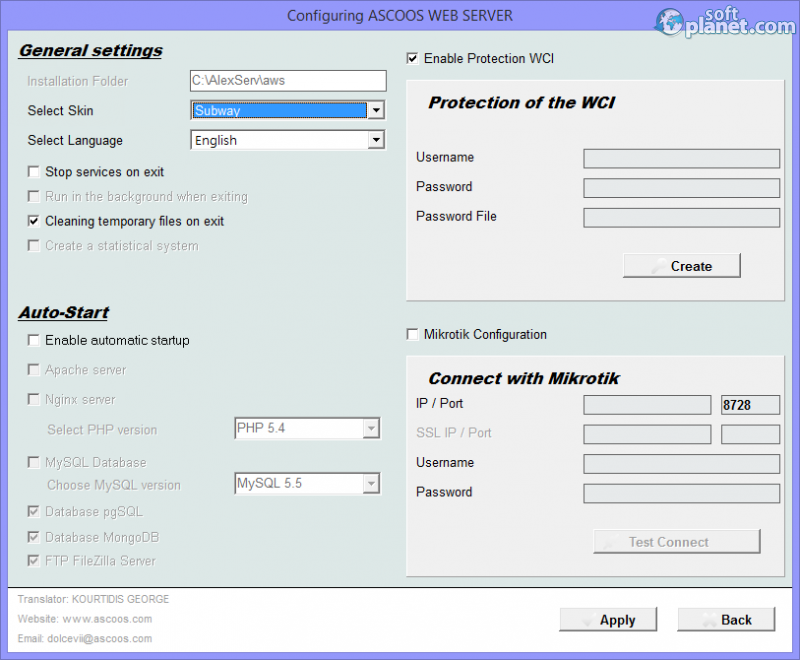Expand the MySQL 5.5 version dropdown
800x660 pixels.
371,483
